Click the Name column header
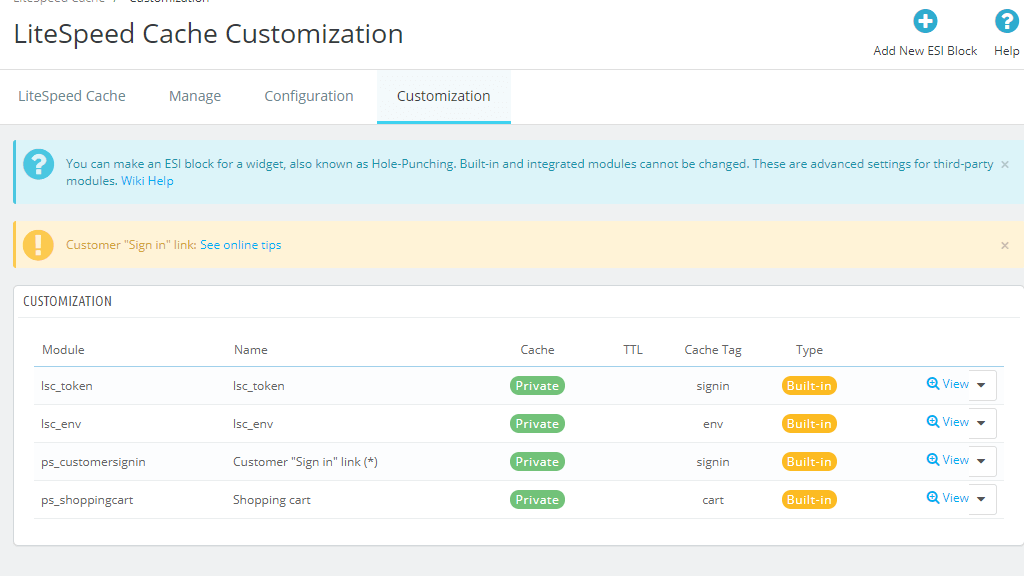Image resolution: width=1024 pixels, height=576 pixels. (x=251, y=350)
